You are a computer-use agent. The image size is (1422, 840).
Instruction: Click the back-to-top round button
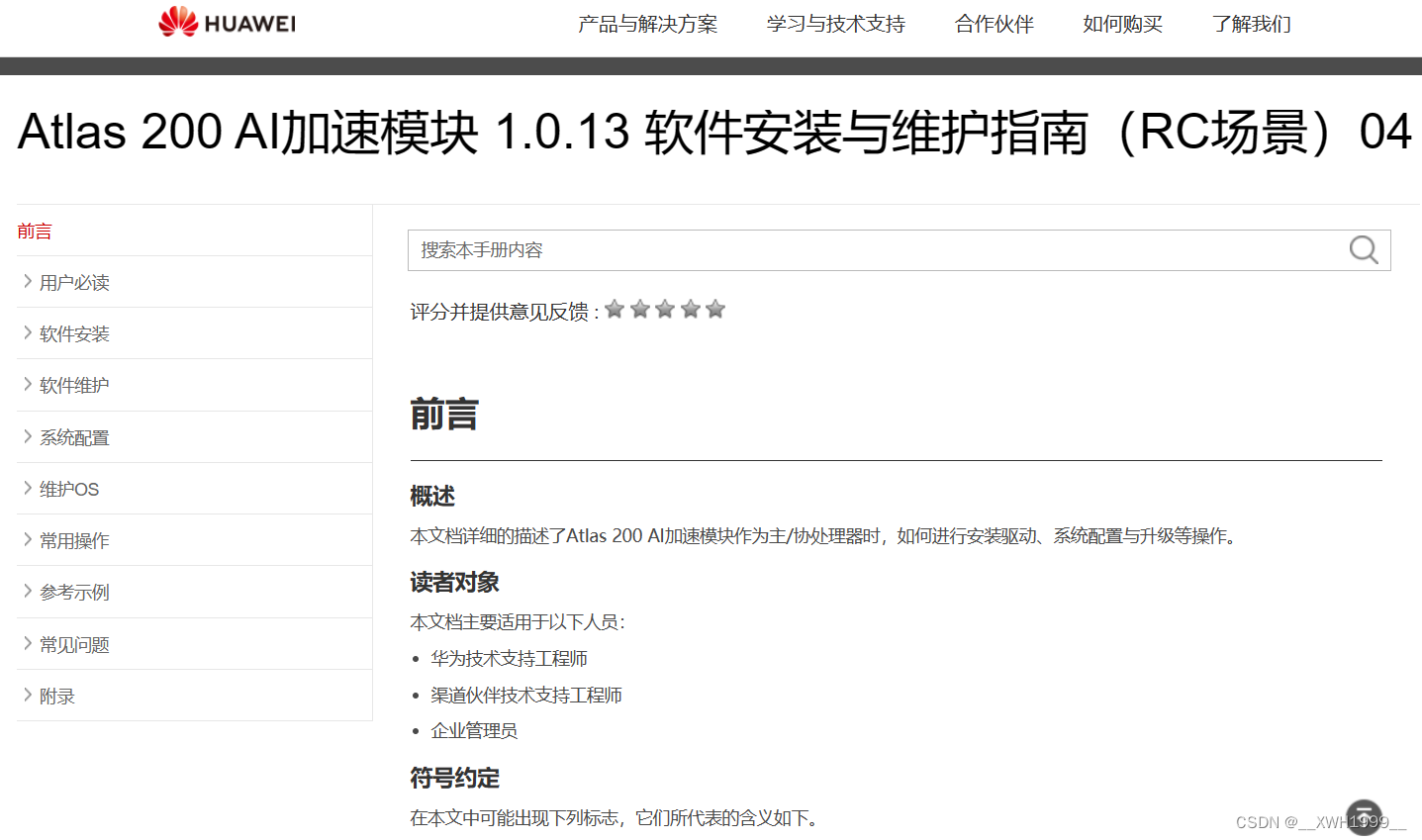tap(1364, 817)
